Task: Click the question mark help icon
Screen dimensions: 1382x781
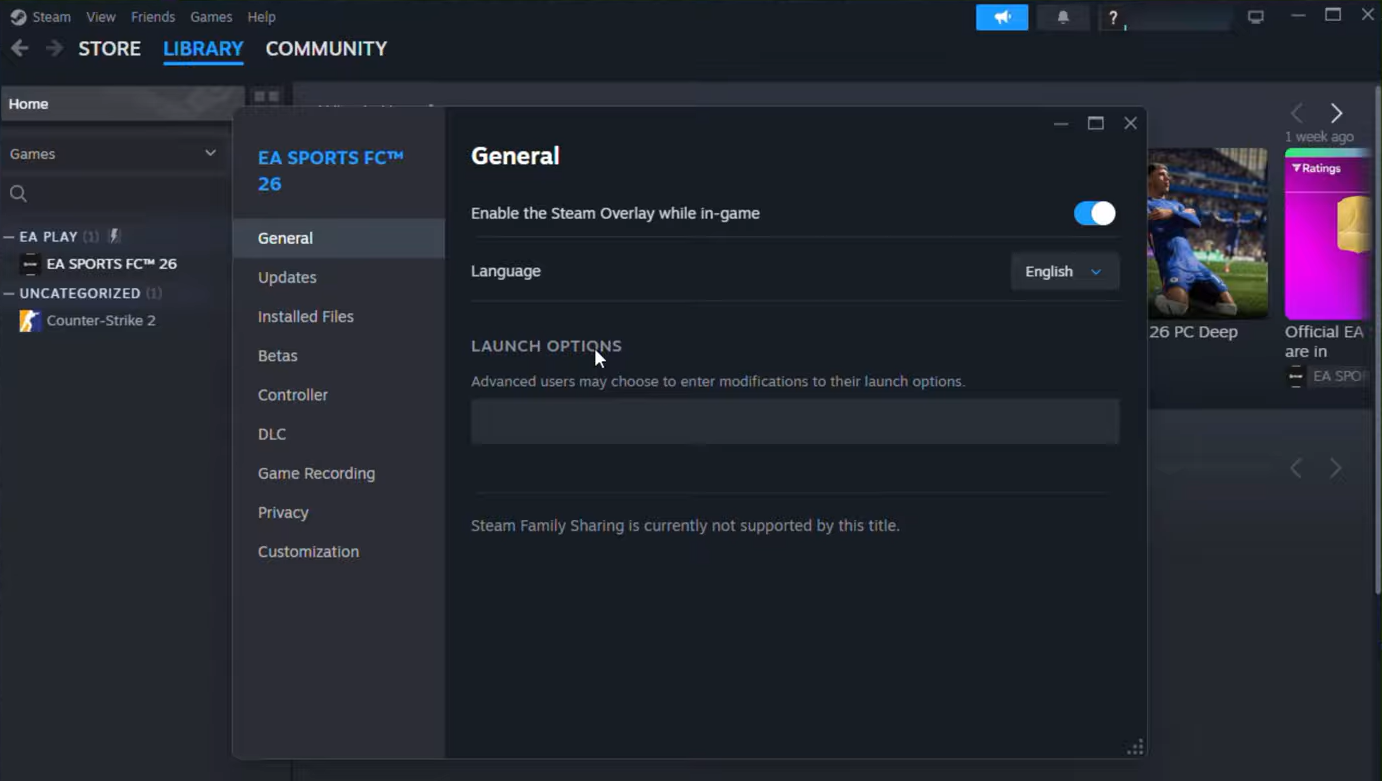Action: click(1113, 17)
